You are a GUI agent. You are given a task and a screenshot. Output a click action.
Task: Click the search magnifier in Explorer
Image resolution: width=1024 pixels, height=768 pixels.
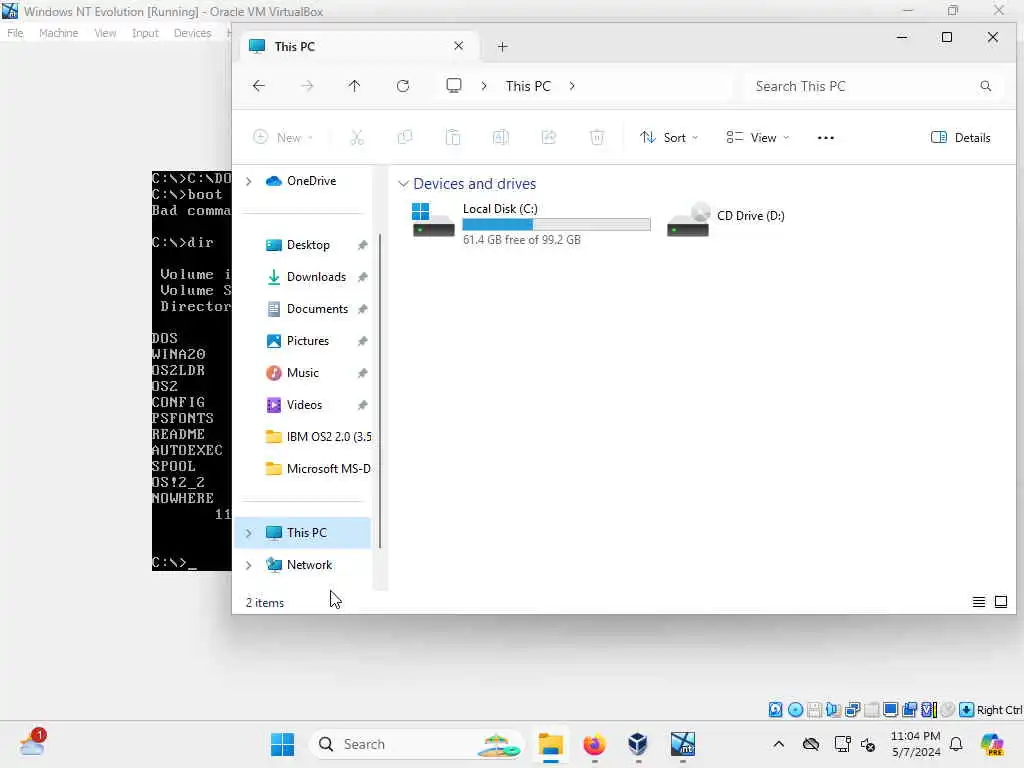coord(985,86)
